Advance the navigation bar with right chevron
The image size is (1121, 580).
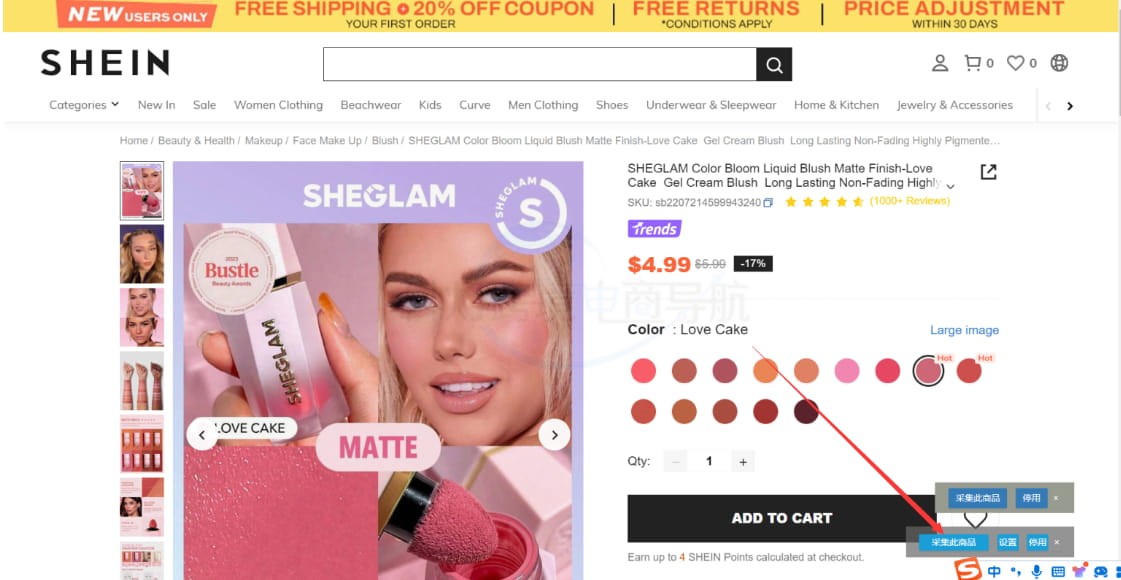1070,106
